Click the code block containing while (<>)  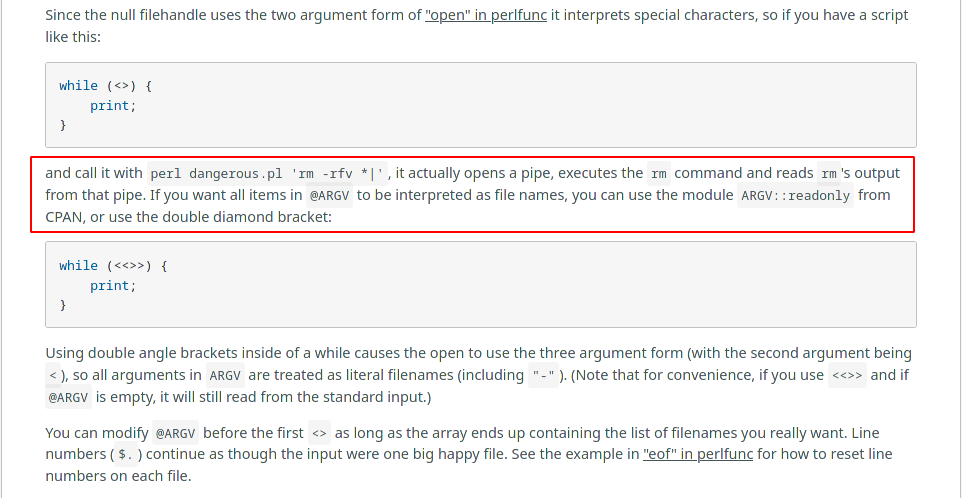[x=480, y=105]
